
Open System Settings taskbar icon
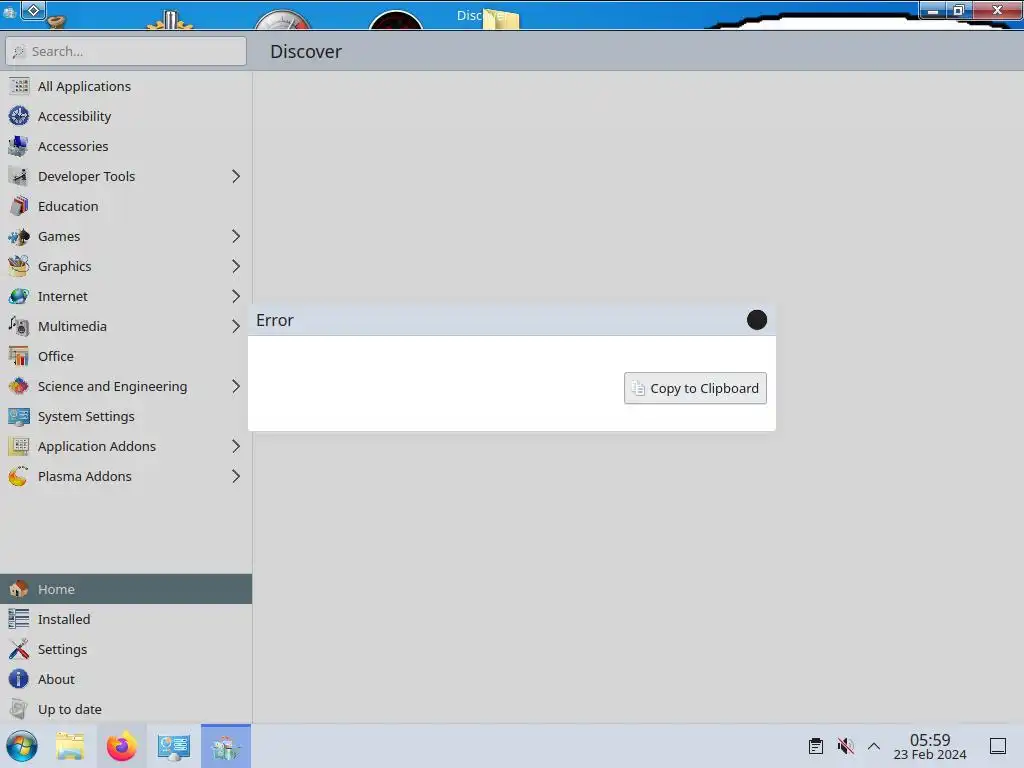click(174, 746)
